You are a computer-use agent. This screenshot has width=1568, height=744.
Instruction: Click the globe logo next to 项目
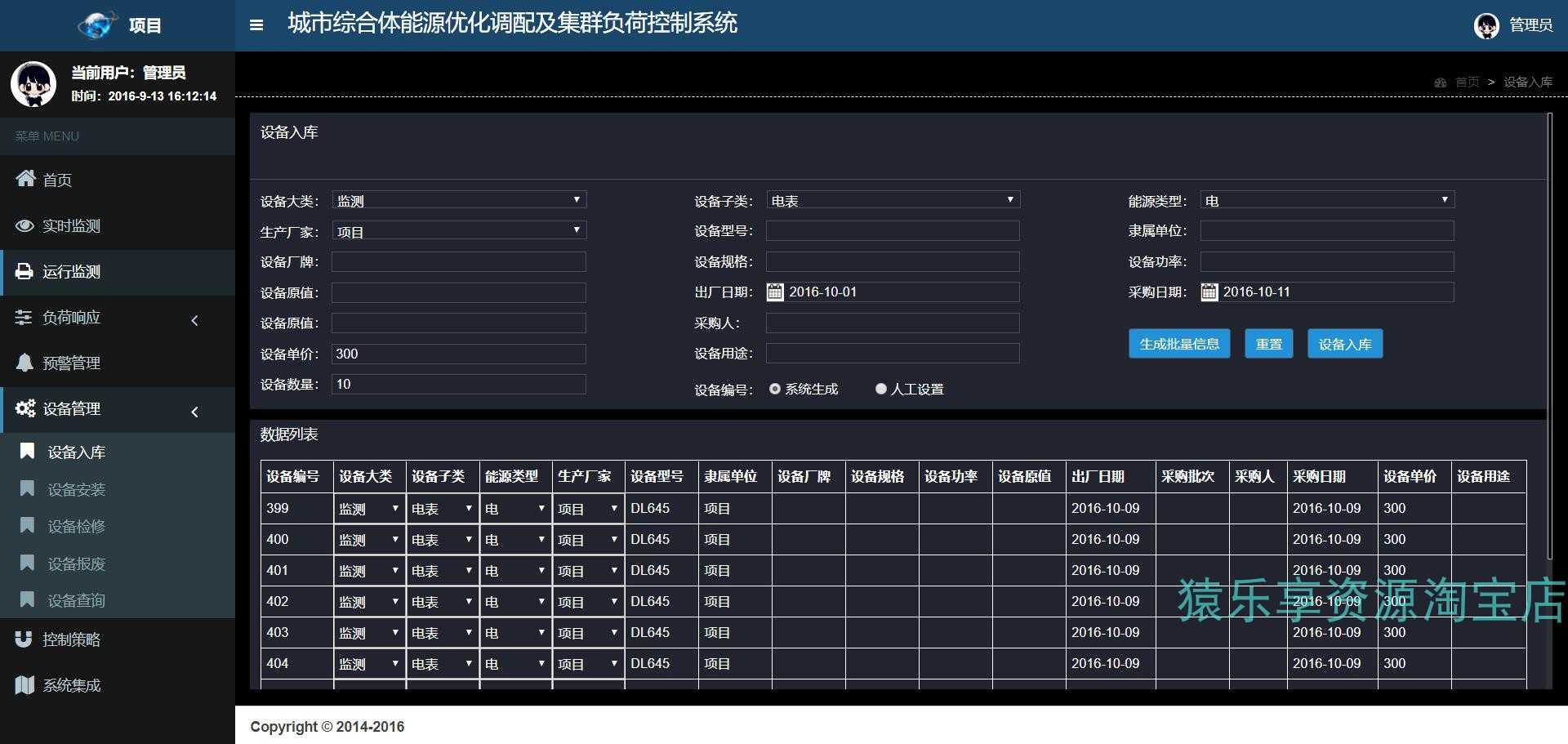click(x=97, y=25)
